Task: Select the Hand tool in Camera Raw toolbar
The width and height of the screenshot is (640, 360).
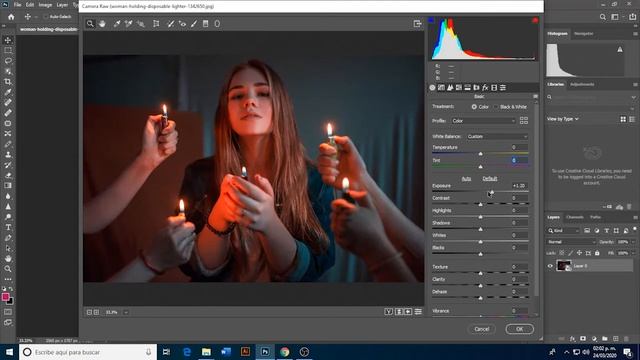Action: click(102, 24)
